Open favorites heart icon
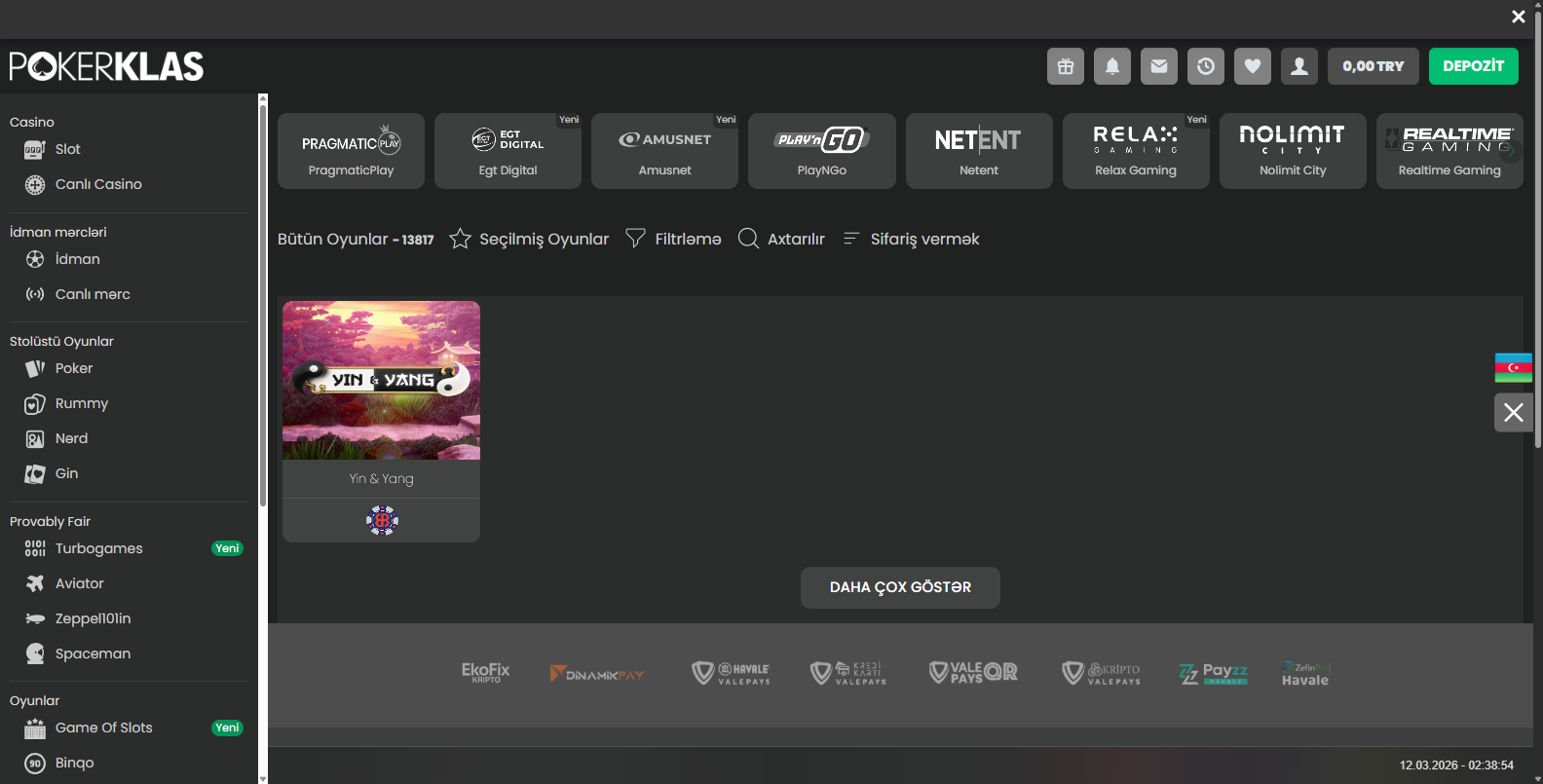The width and height of the screenshot is (1543, 784). pos(1253,66)
